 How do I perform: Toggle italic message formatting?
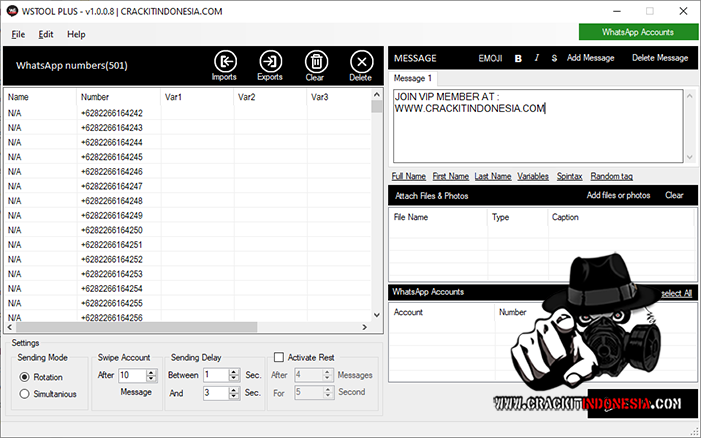click(x=537, y=58)
